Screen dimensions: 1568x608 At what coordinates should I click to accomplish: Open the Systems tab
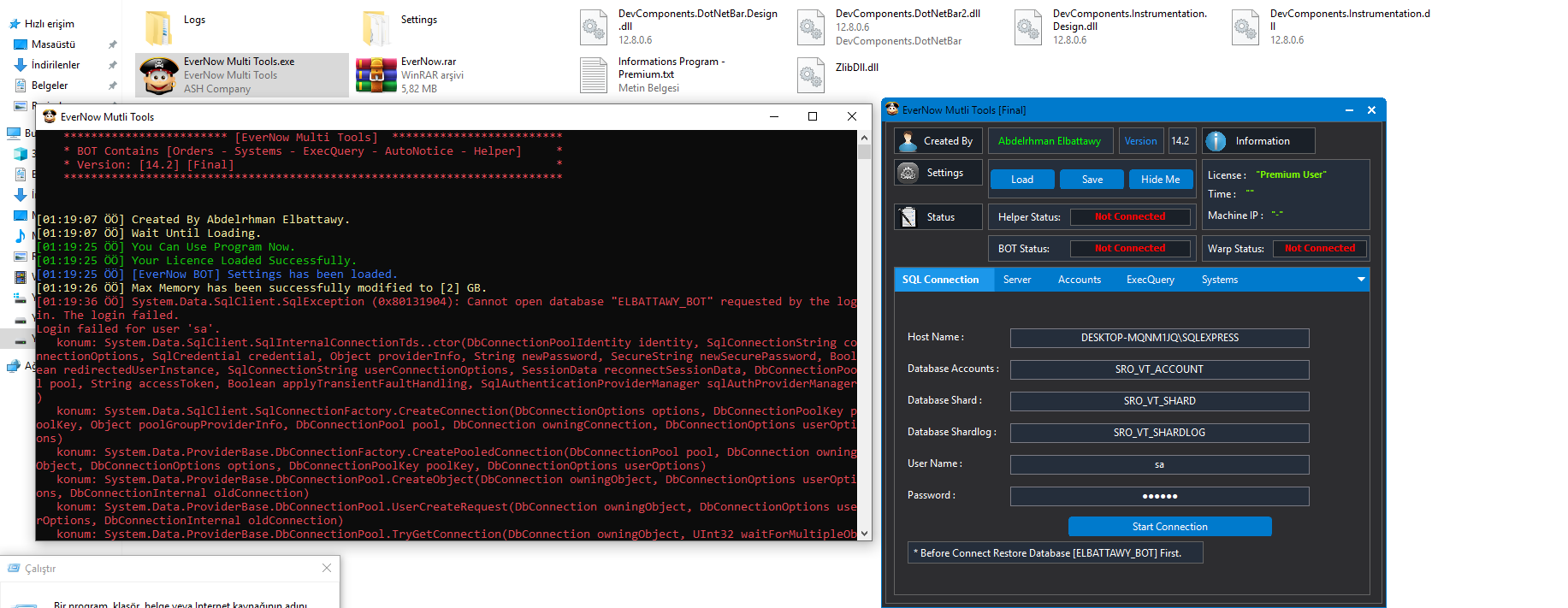[x=1220, y=280]
